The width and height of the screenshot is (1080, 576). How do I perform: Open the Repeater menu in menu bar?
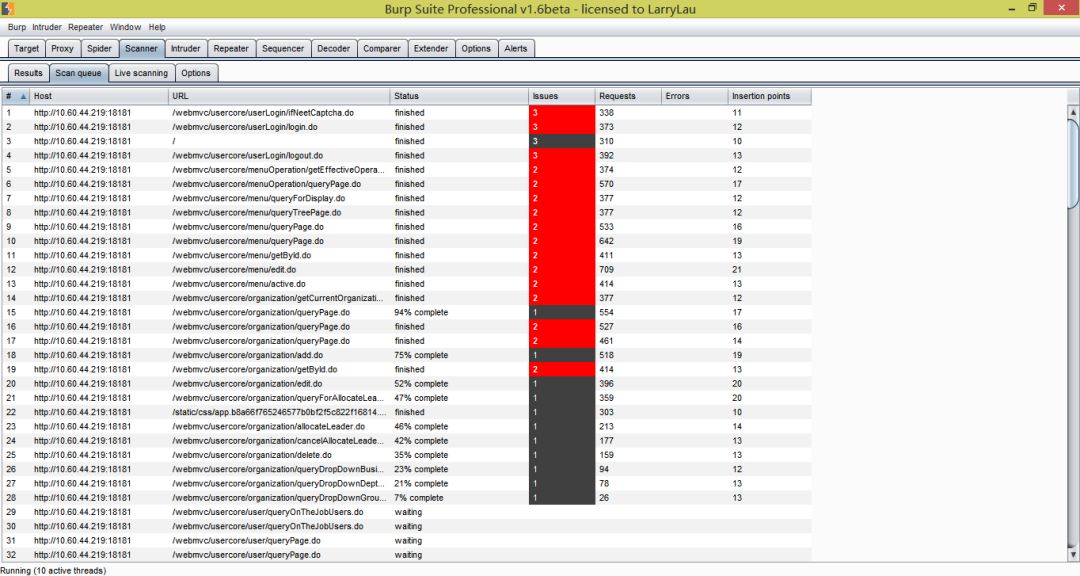[x=85, y=27]
